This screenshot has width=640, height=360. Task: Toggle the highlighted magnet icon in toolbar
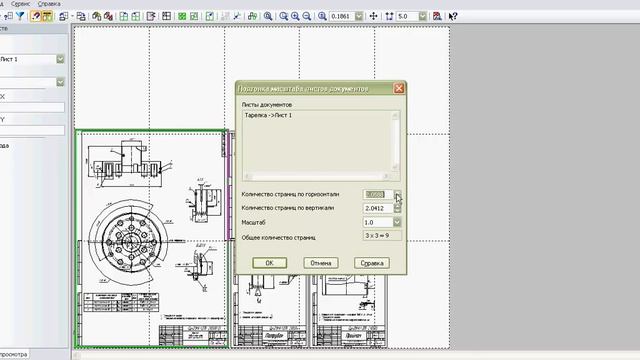point(36,16)
